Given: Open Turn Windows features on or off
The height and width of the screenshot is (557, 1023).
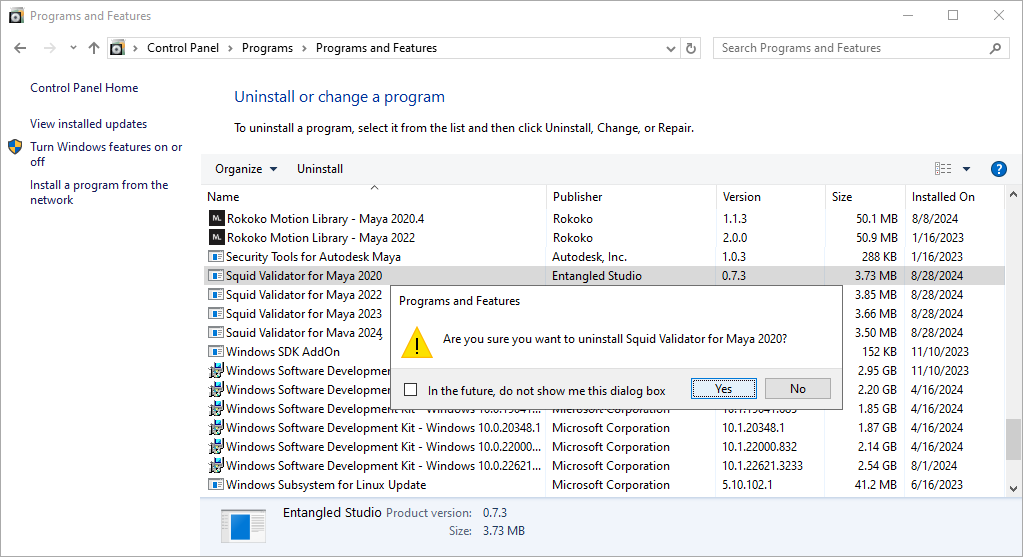Looking at the screenshot, I should pyautogui.click(x=106, y=154).
